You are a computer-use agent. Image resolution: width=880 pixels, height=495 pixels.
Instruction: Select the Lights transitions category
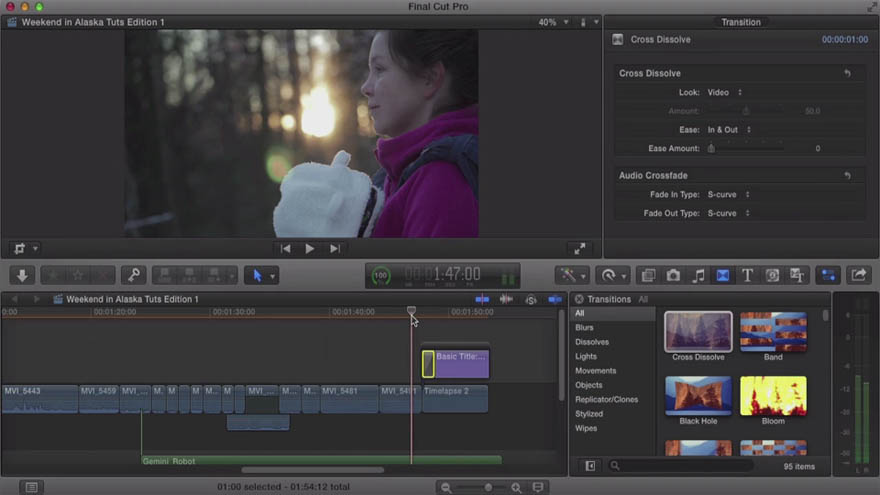coord(613,356)
